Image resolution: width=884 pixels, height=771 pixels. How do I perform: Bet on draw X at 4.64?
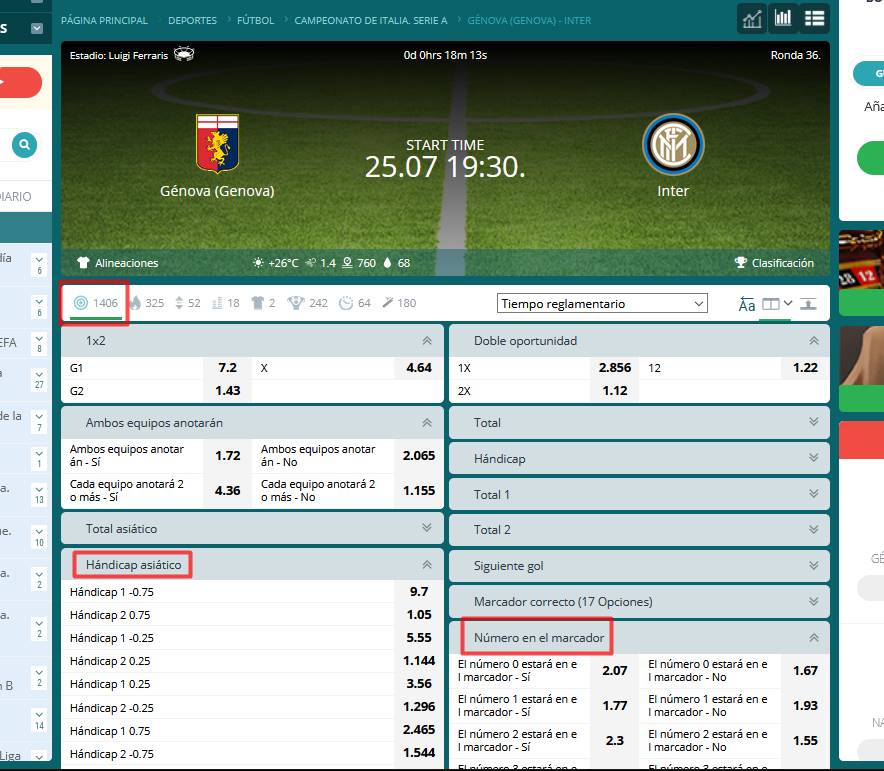pyautogui.click(x=419, y=368)
